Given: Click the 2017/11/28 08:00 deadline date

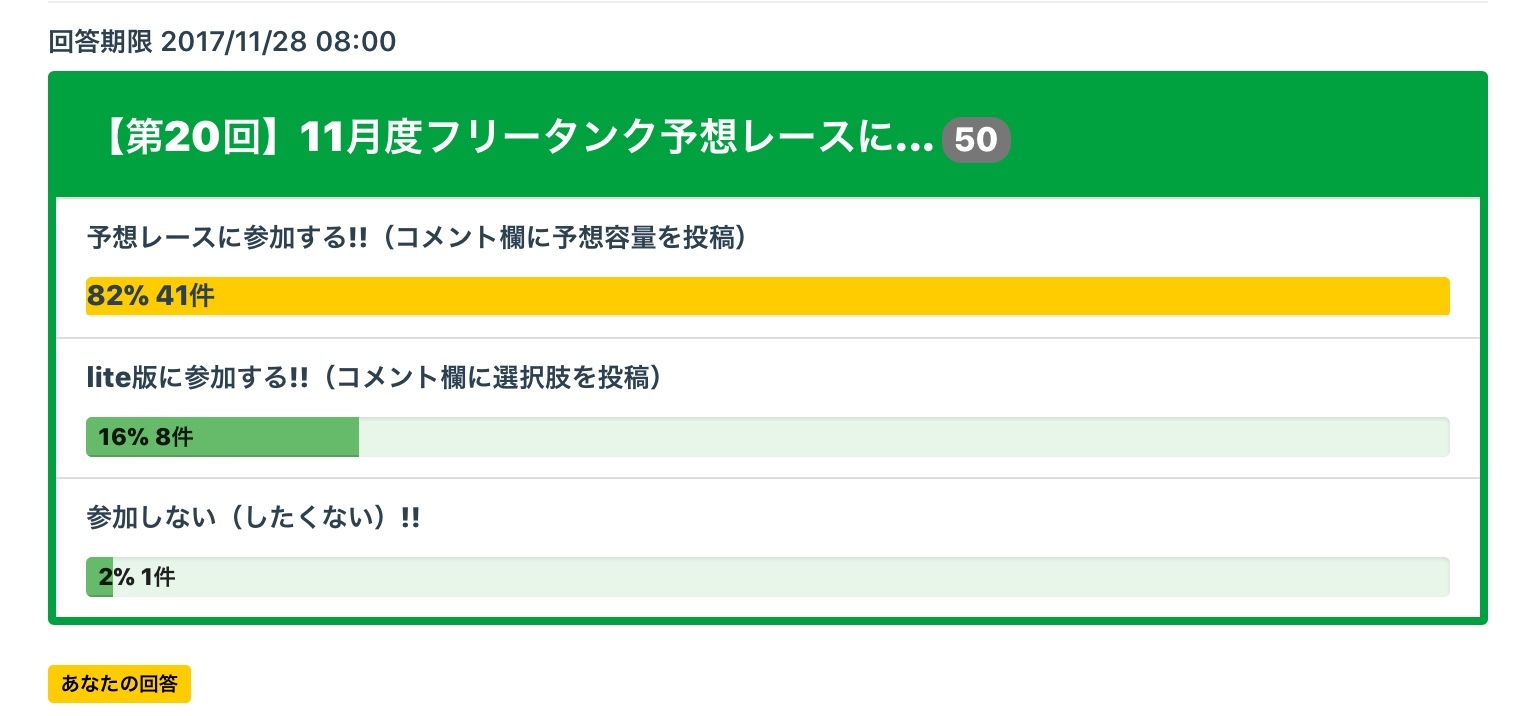Looking at the screenshot, I should coord(278,42).
